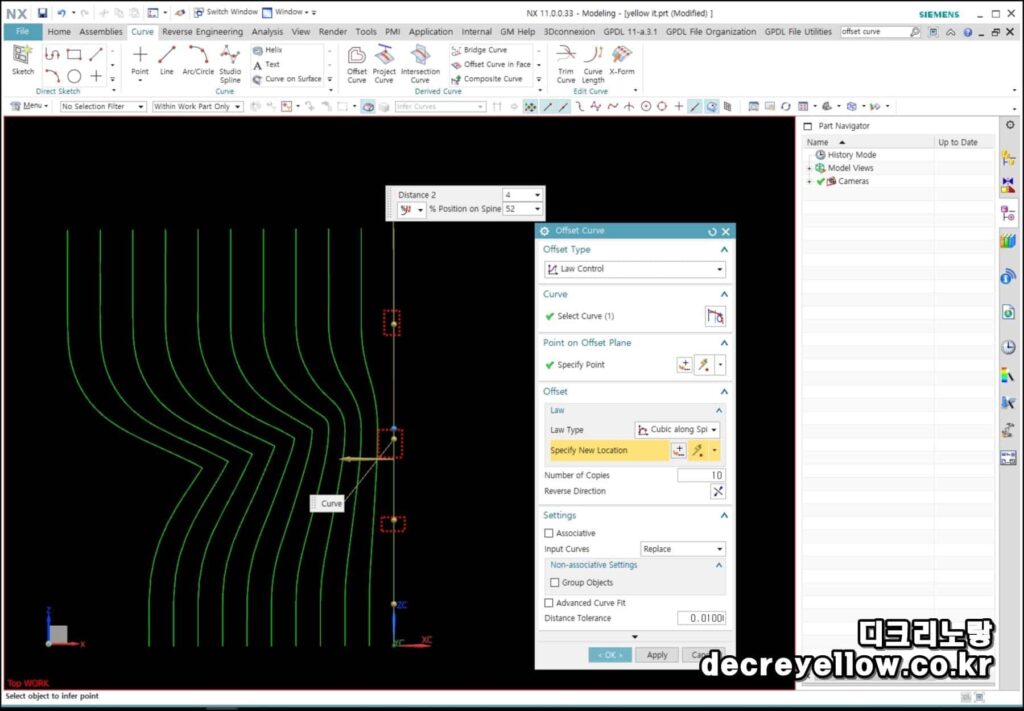1024x711 pixels.
Task: Open the No Selection Filter dropdown
Action: [x=103, y=106]
